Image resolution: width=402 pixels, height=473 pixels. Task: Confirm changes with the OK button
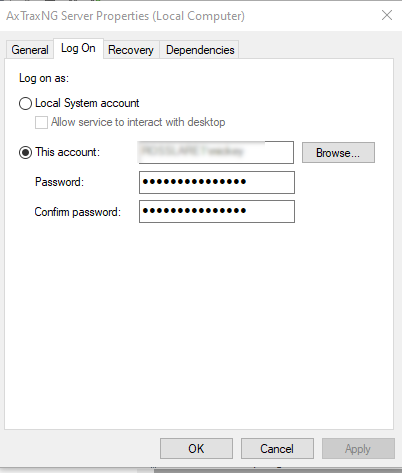196,449
